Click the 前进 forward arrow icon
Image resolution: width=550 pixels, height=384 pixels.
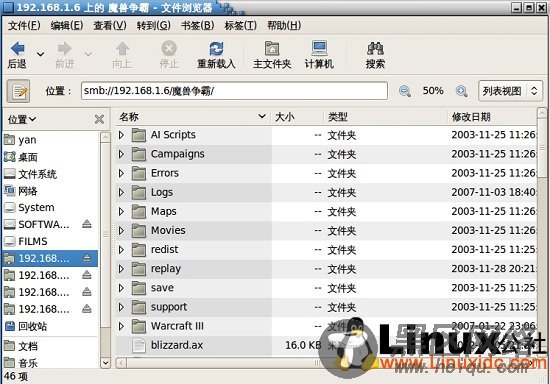[65, 49]
